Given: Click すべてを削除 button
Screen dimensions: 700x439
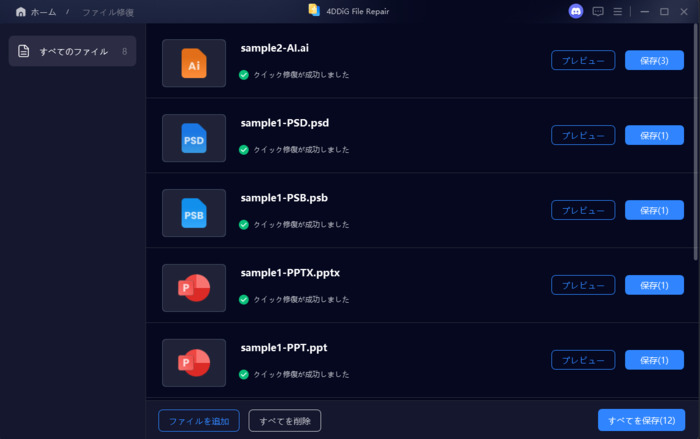Looking at the screenshot, I should 285,421.
